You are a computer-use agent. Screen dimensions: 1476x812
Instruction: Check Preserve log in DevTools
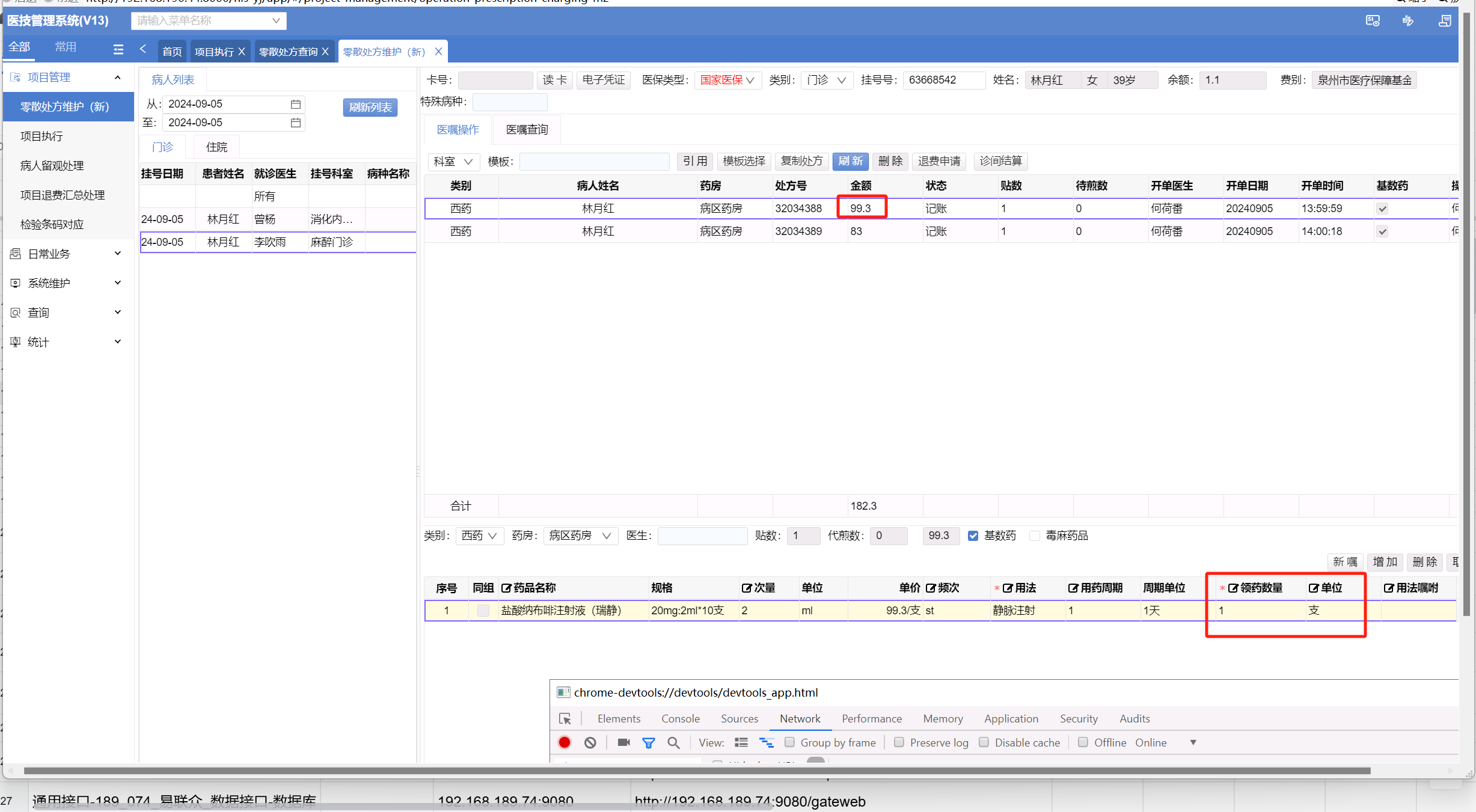899,742
